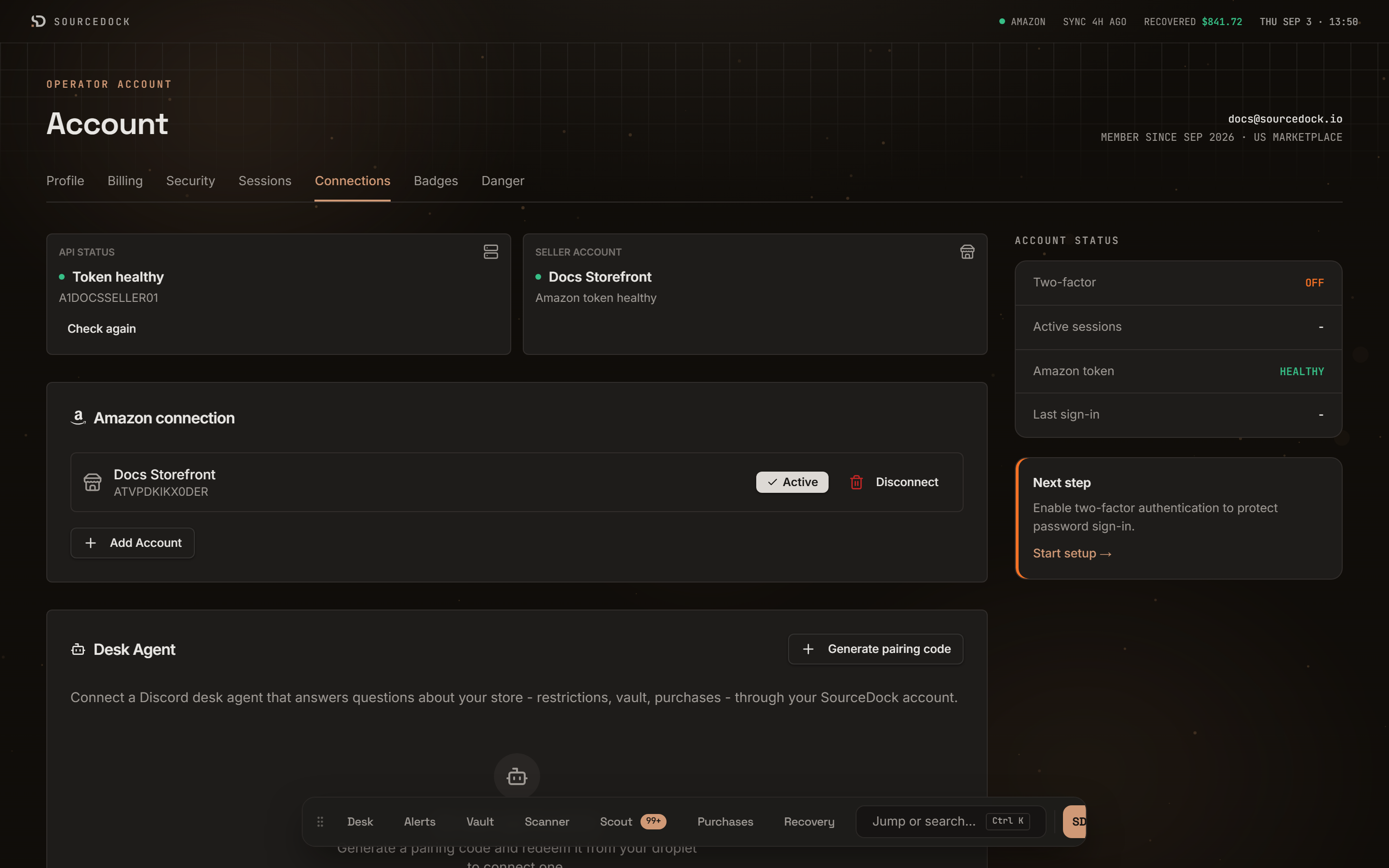Switch to the Security tab
The height and width of the screenshot is (868, 1389).
click(x=191, y=181)
